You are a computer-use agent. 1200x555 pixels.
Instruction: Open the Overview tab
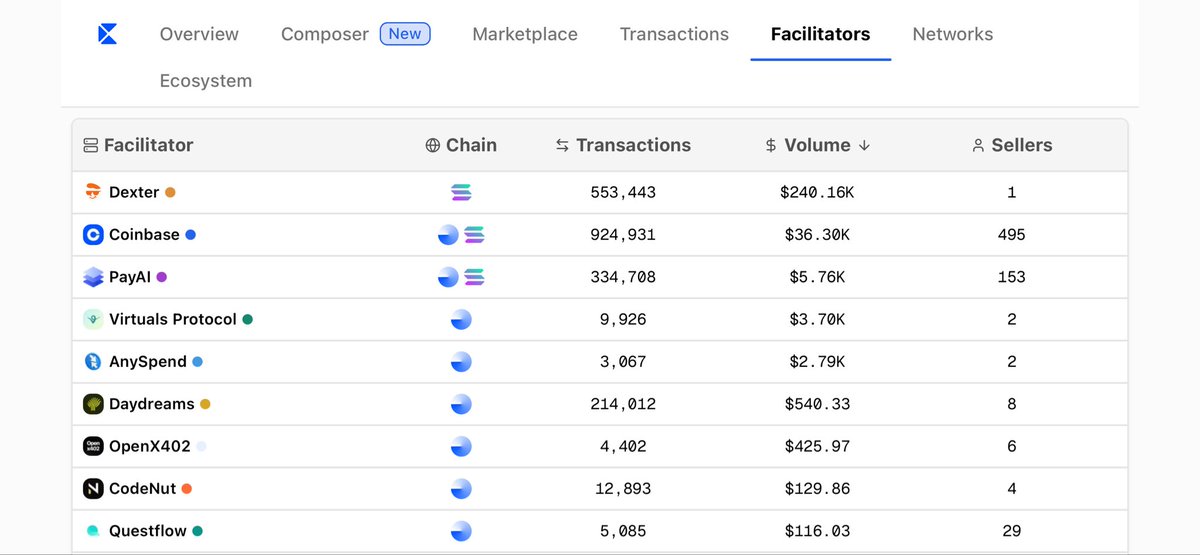tap(199, 34)
